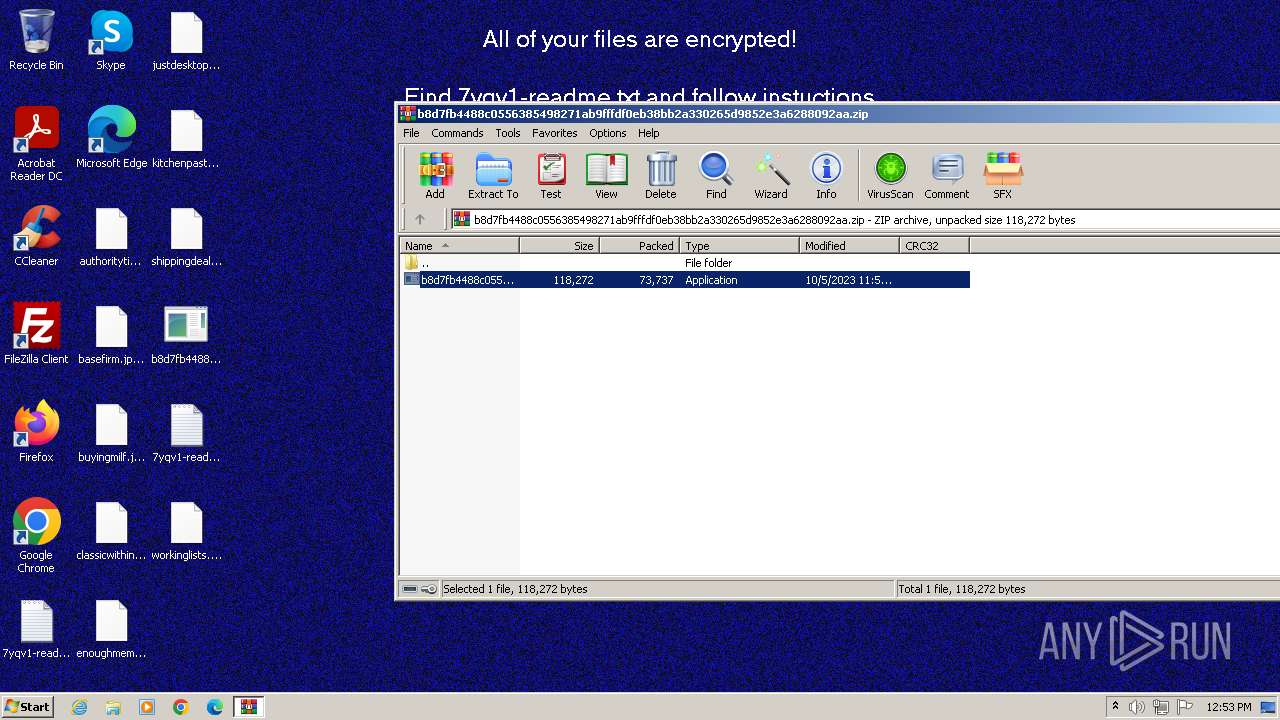This screenshot has height=720, width=1280.
Task: Click the drive icon in status bar
Action: click(x=410, y=589)
